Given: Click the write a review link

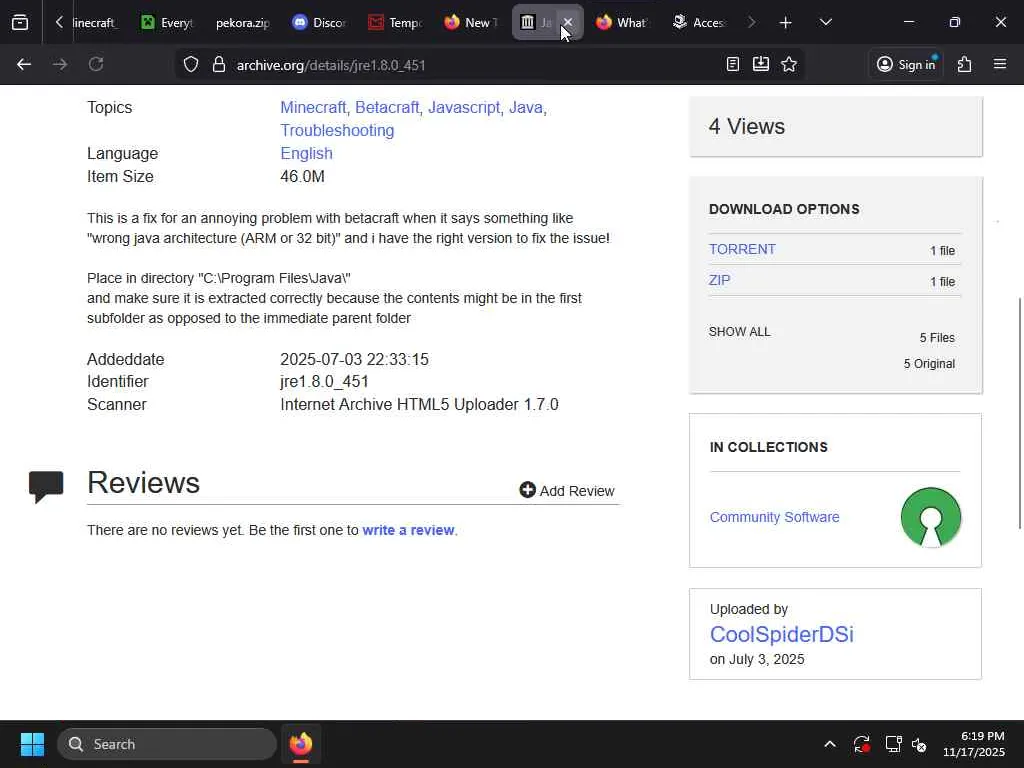Looking at the screenshot, I should pos(408,530).
